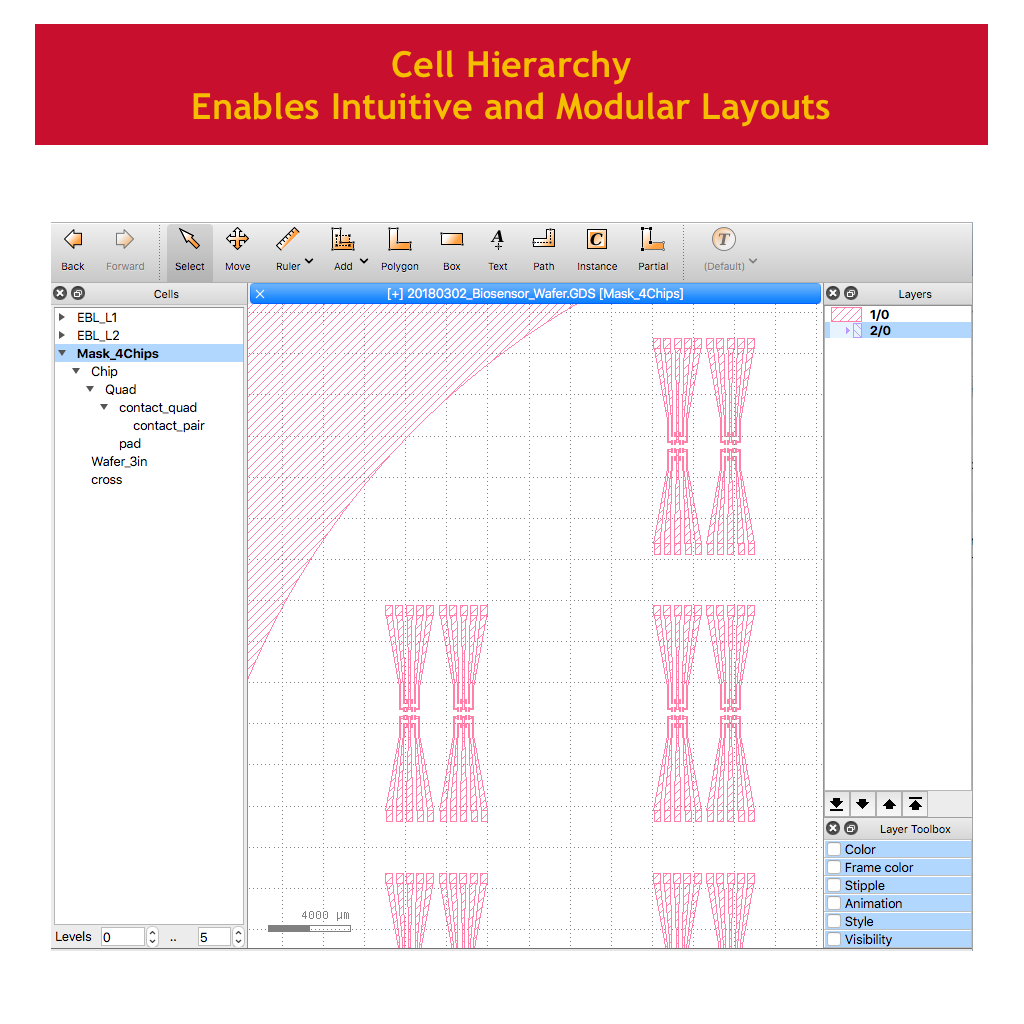
Task: Close the Layer Toolbox panel
Action: click(833, 828)
